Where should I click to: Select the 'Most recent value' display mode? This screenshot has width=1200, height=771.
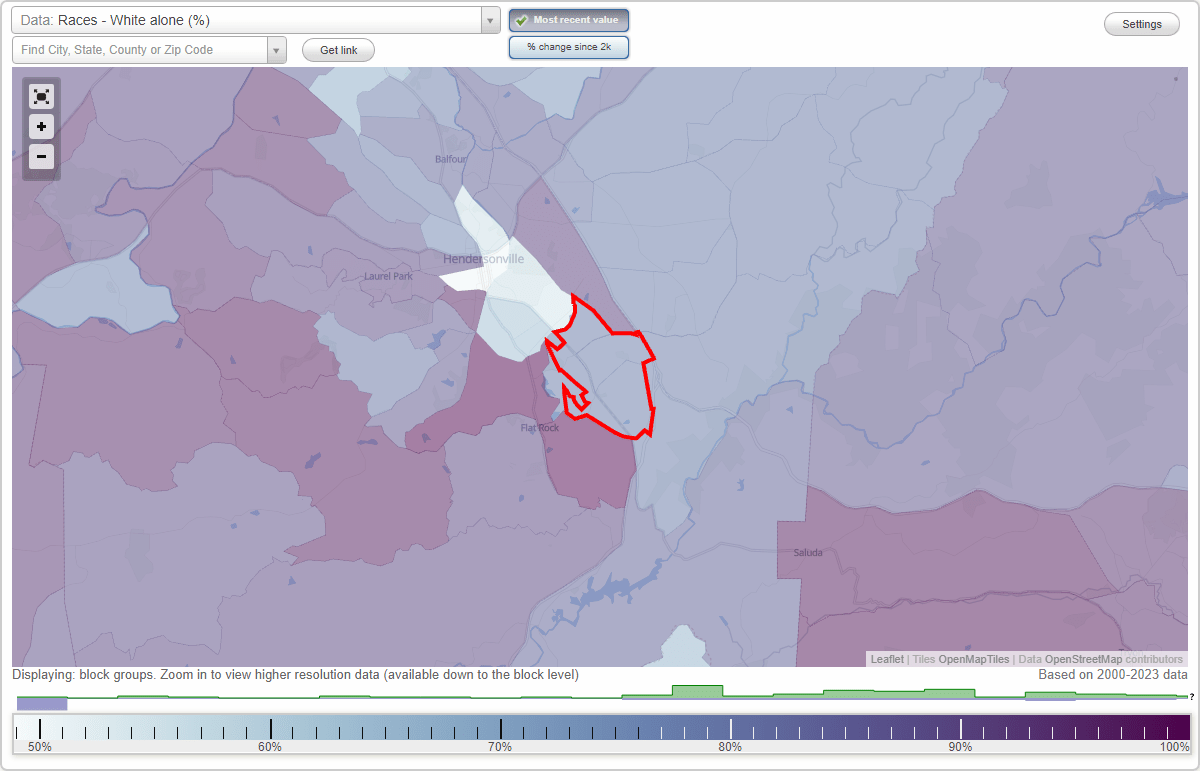pyautogui.click(x=569, y=19)
